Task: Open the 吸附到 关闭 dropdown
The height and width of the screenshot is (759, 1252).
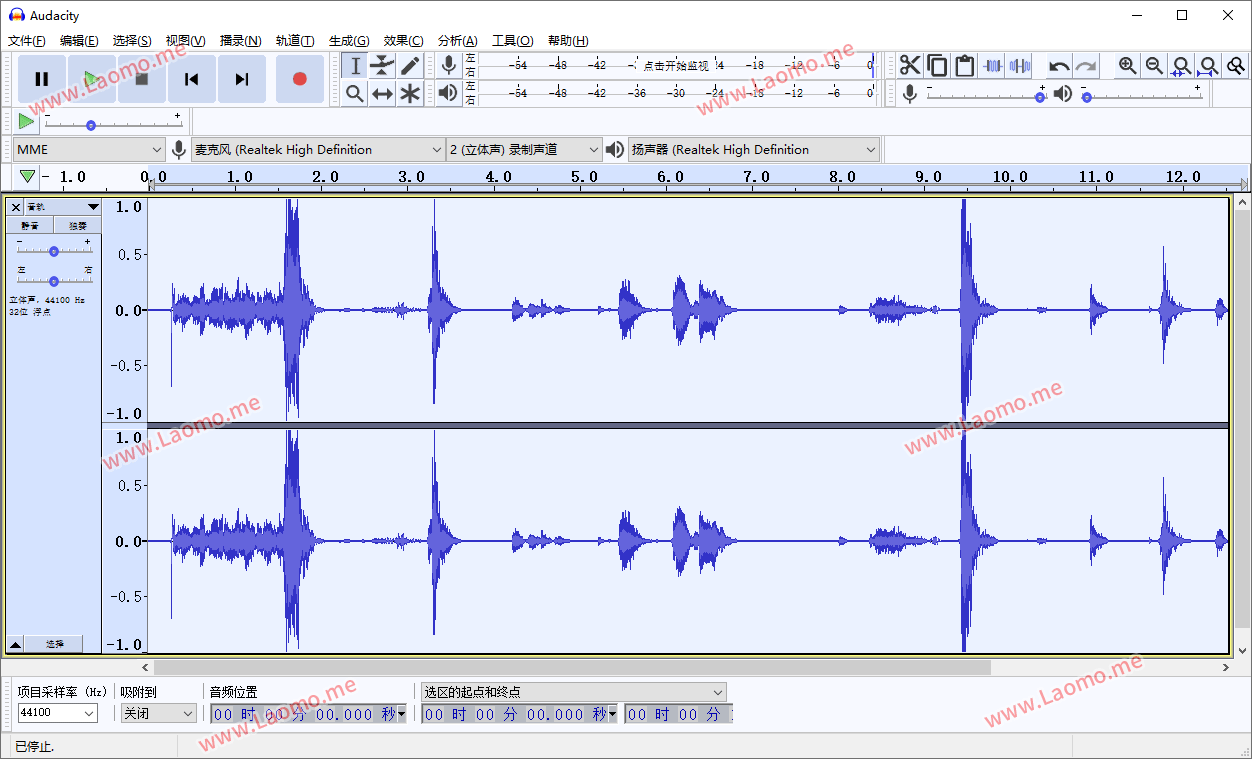Action: [x=158, y=713]
